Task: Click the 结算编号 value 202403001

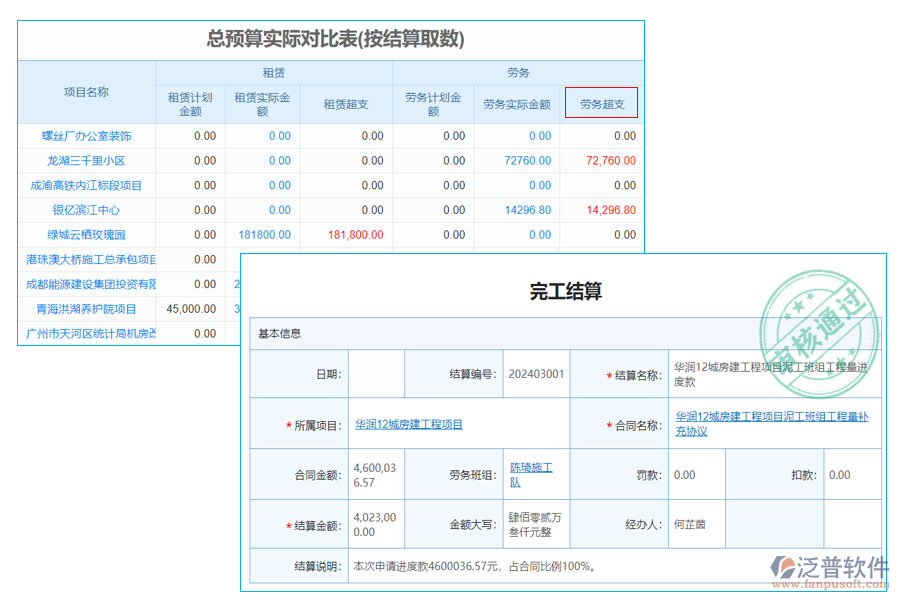Action: [535, 374]
